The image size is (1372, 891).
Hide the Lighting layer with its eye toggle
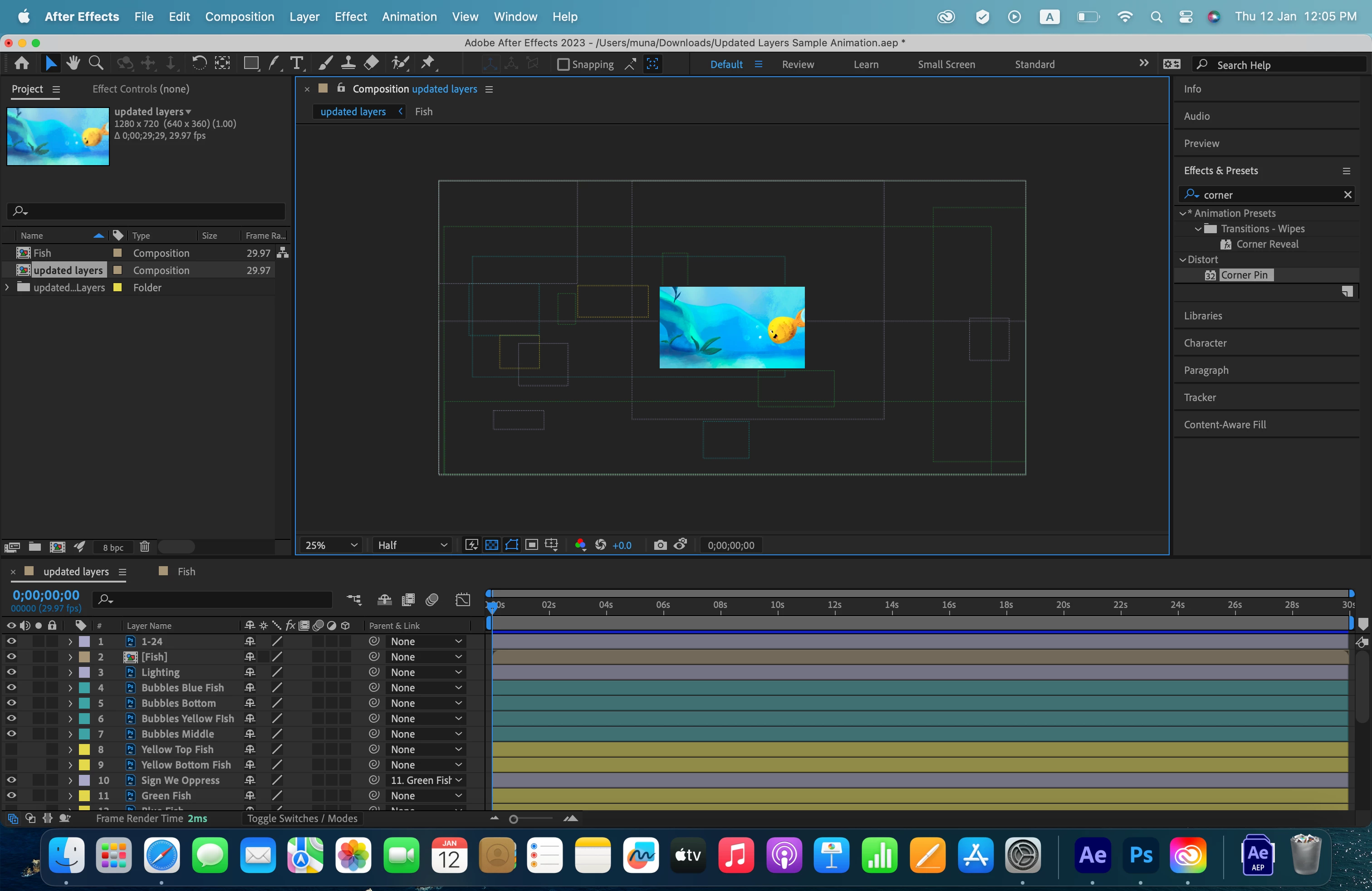pos(11,672)
